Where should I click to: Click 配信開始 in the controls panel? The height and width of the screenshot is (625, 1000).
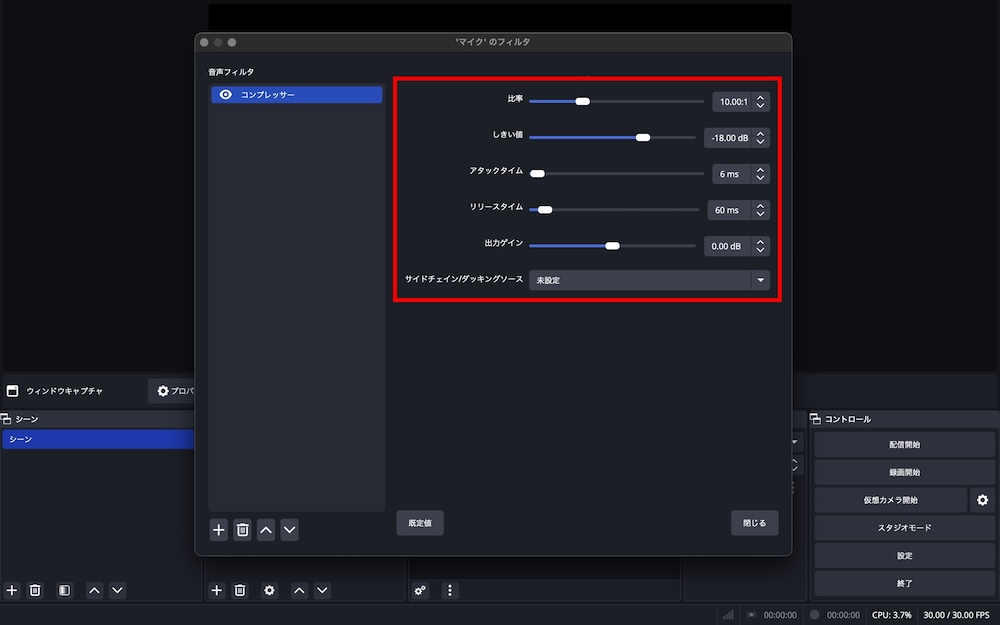pyautogui.click(x=904, y=445)
